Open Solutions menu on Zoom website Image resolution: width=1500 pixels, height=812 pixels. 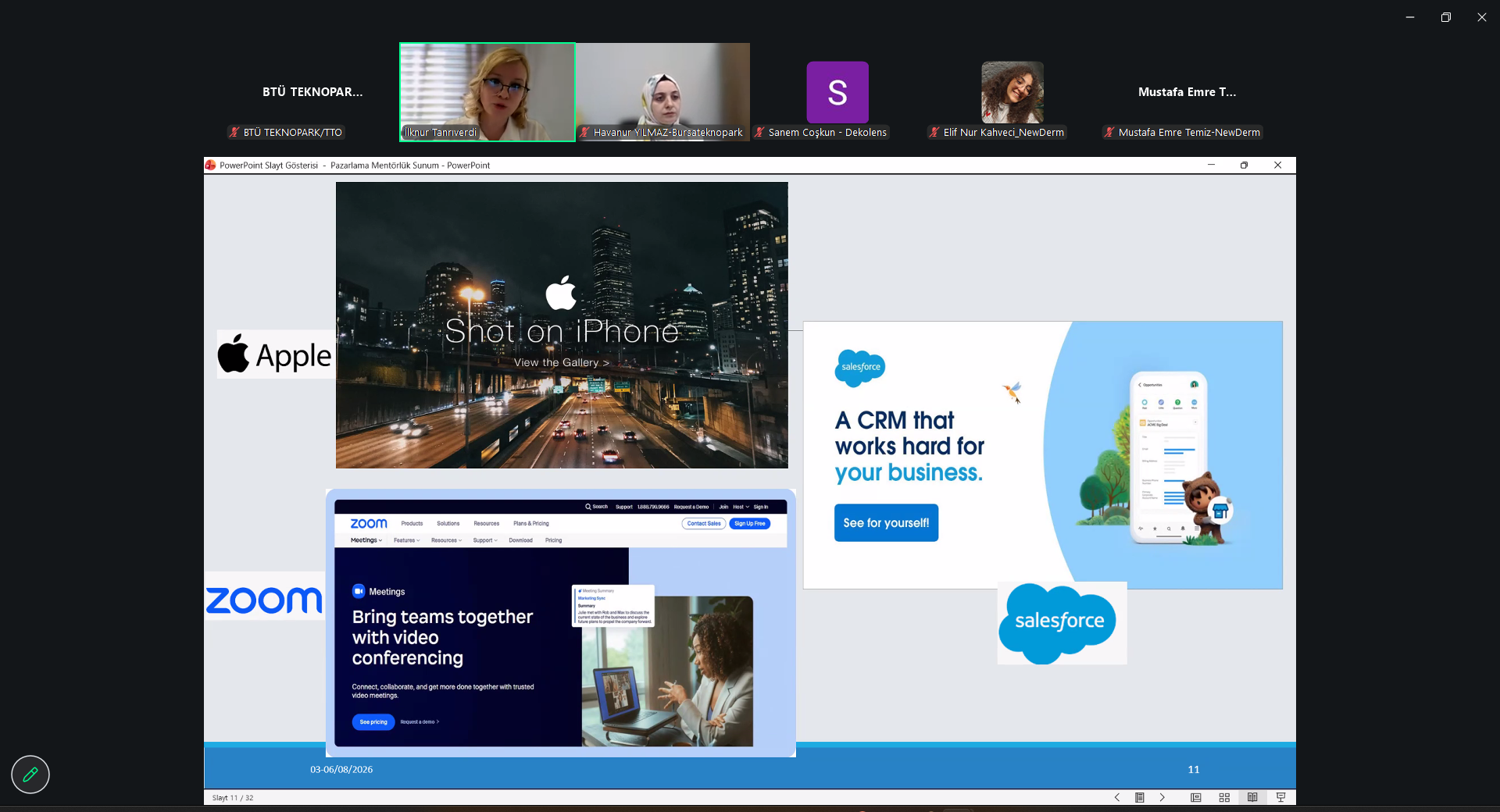tap(448, 523)
